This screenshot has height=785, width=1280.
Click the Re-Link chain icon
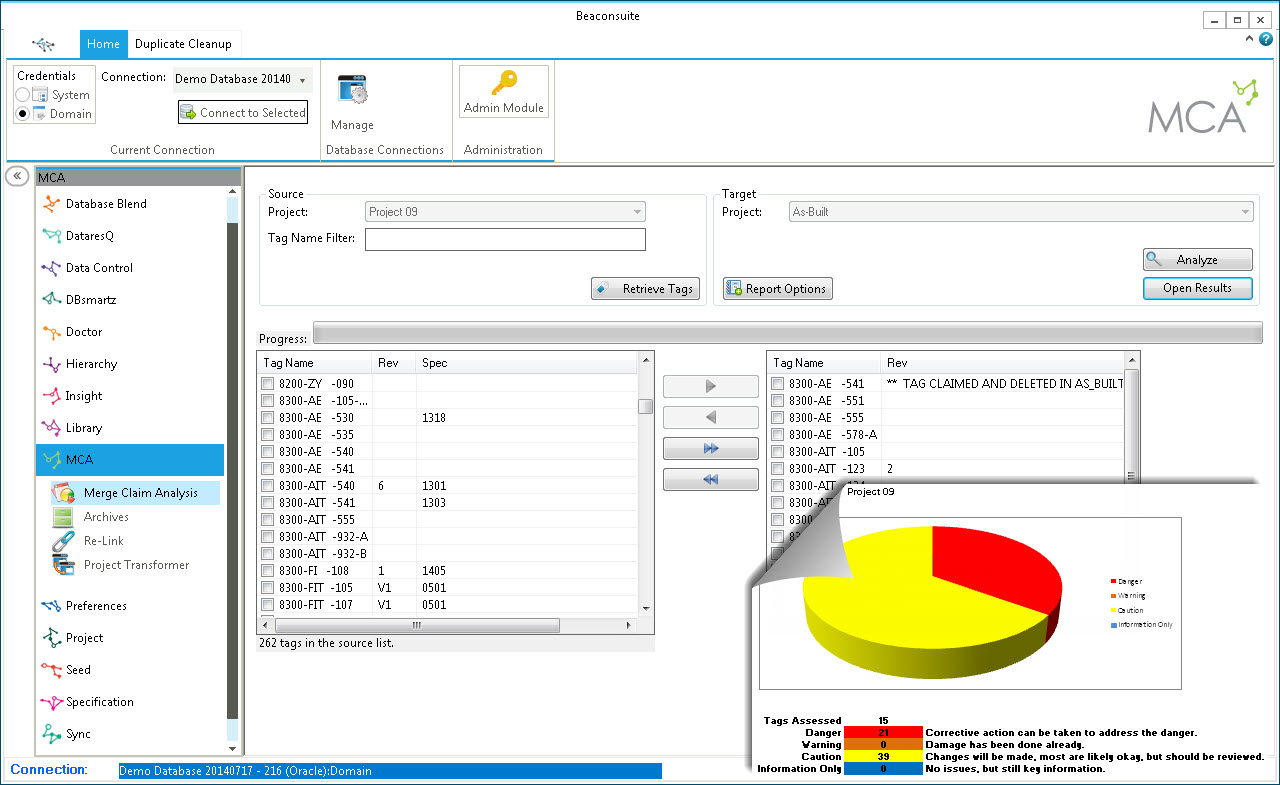coord(63,541)
